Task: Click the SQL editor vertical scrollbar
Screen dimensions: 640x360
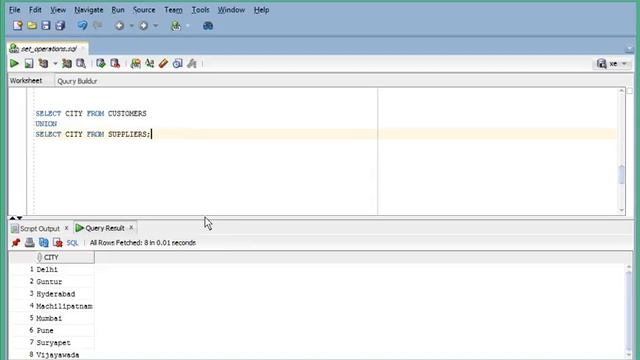Action: point(622,151)
